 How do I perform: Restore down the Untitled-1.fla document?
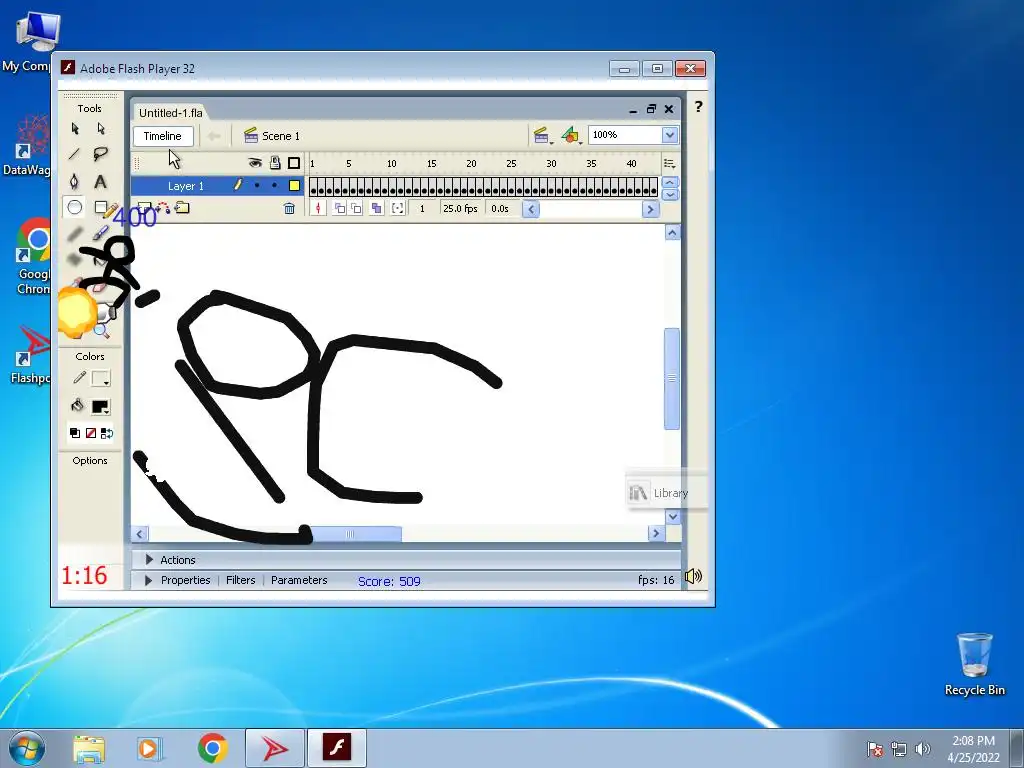651,108
